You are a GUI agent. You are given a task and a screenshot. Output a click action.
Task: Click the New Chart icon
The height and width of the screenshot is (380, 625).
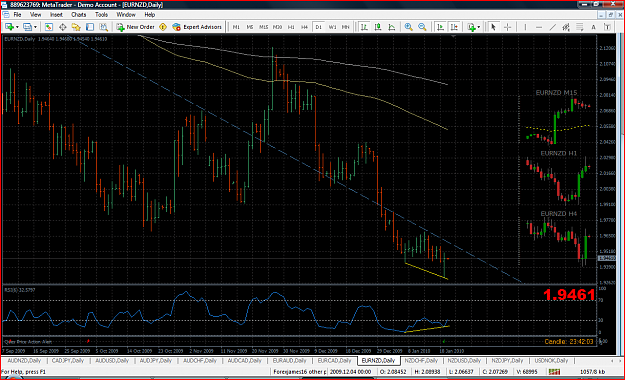point(9,27)
